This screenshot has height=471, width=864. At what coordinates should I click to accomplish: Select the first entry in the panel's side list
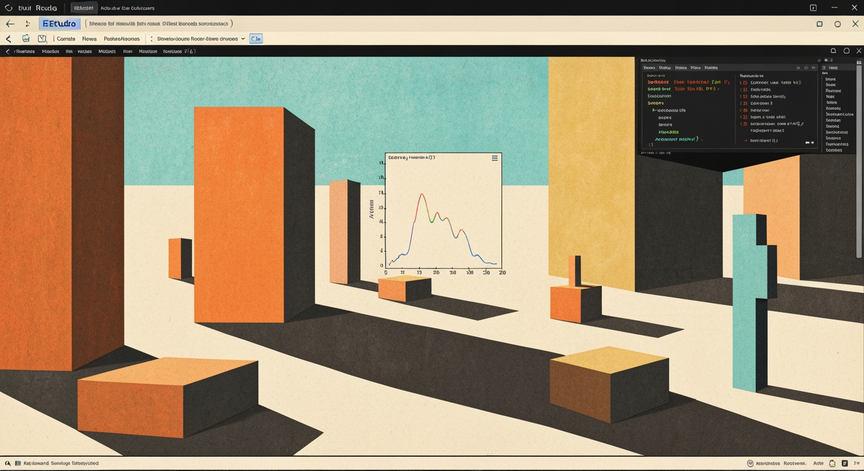[x=830, y=79]
